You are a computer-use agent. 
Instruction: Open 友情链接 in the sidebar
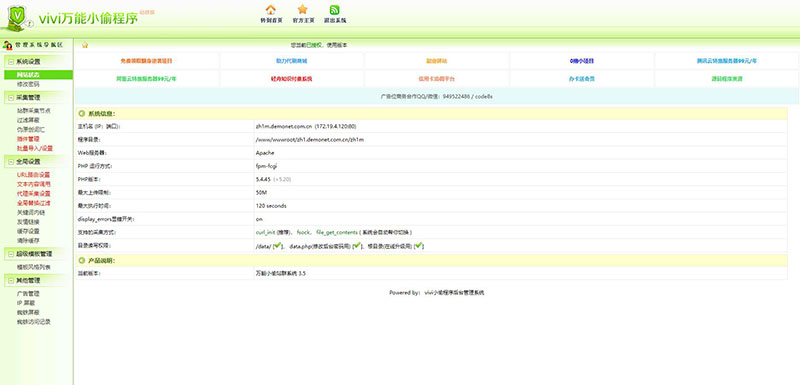tap(28, 222)
